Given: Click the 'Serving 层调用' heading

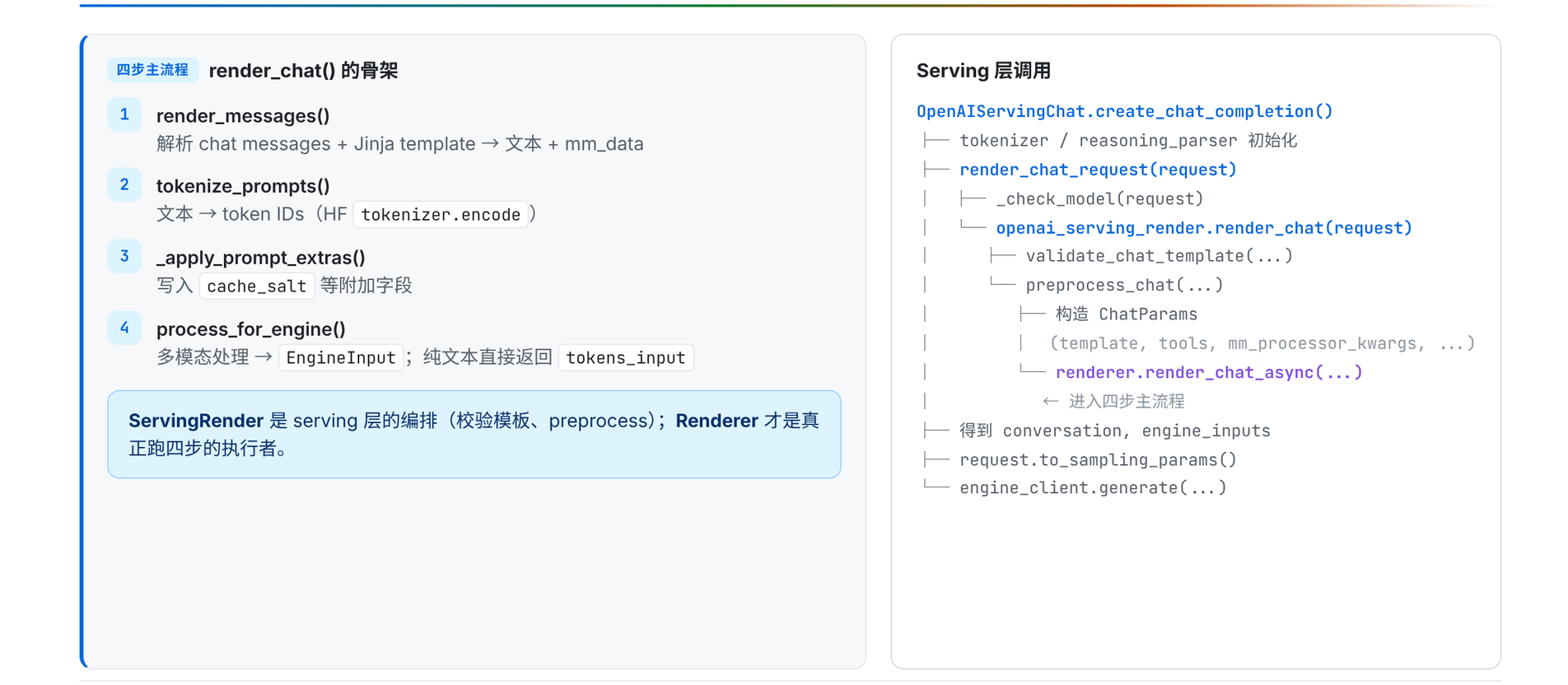Looking at the screenshot, I should (983, 71).
